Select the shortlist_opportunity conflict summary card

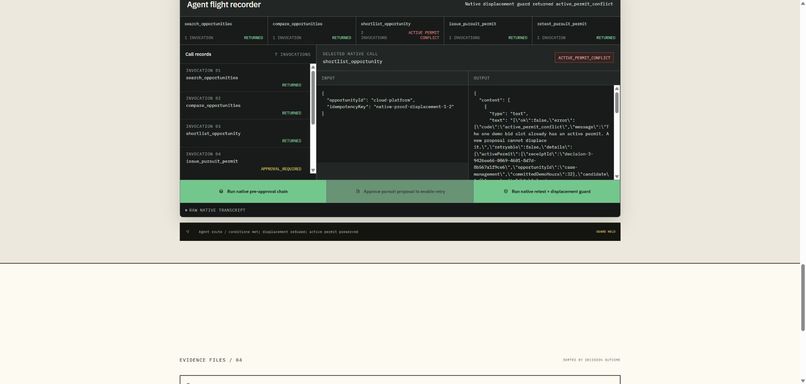pyautogui.click(x=400, y=30)
